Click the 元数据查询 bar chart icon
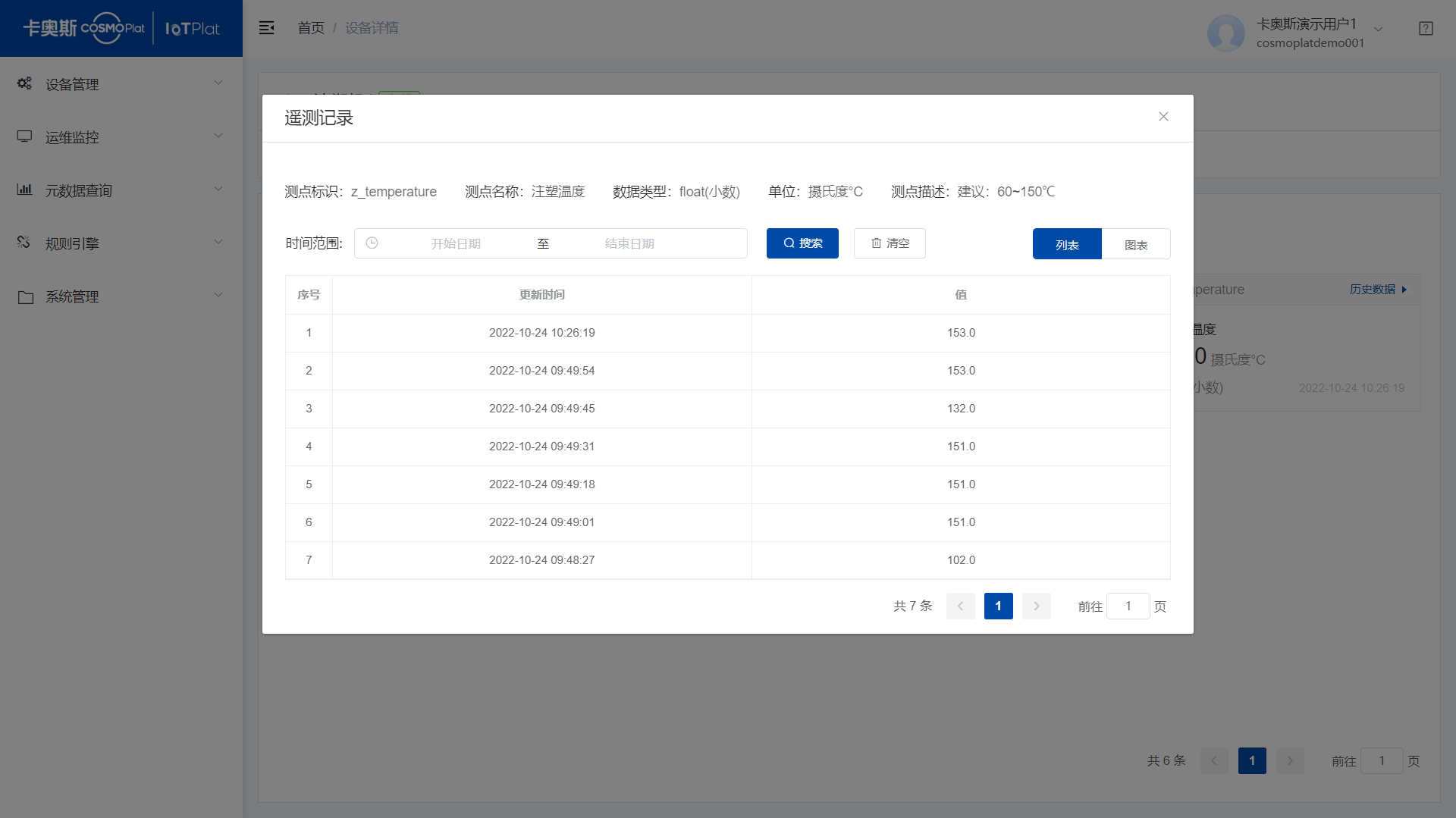The height and width of the screenshot is (818, 1456). [25, 190]
